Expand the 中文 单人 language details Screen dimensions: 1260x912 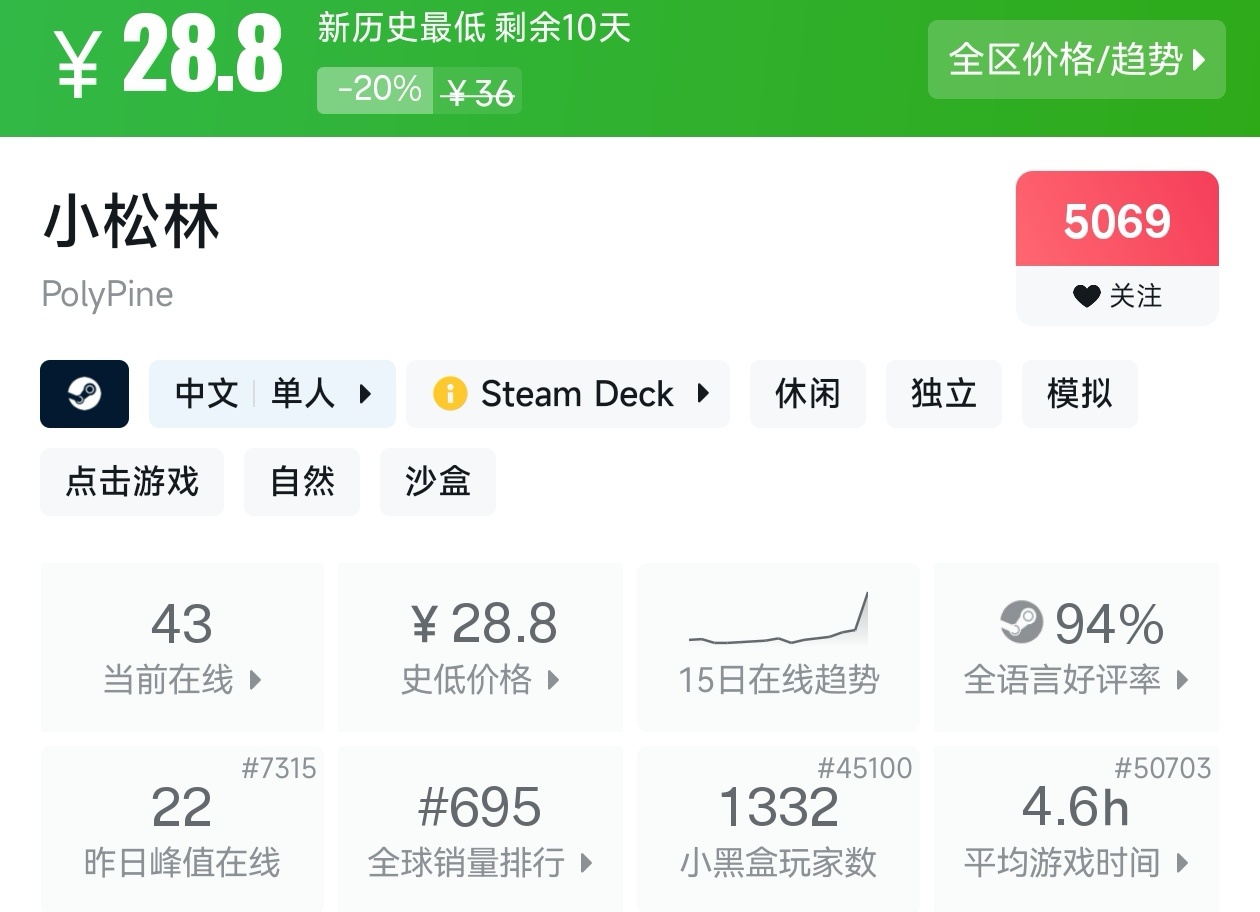click(x=272, y=394)
